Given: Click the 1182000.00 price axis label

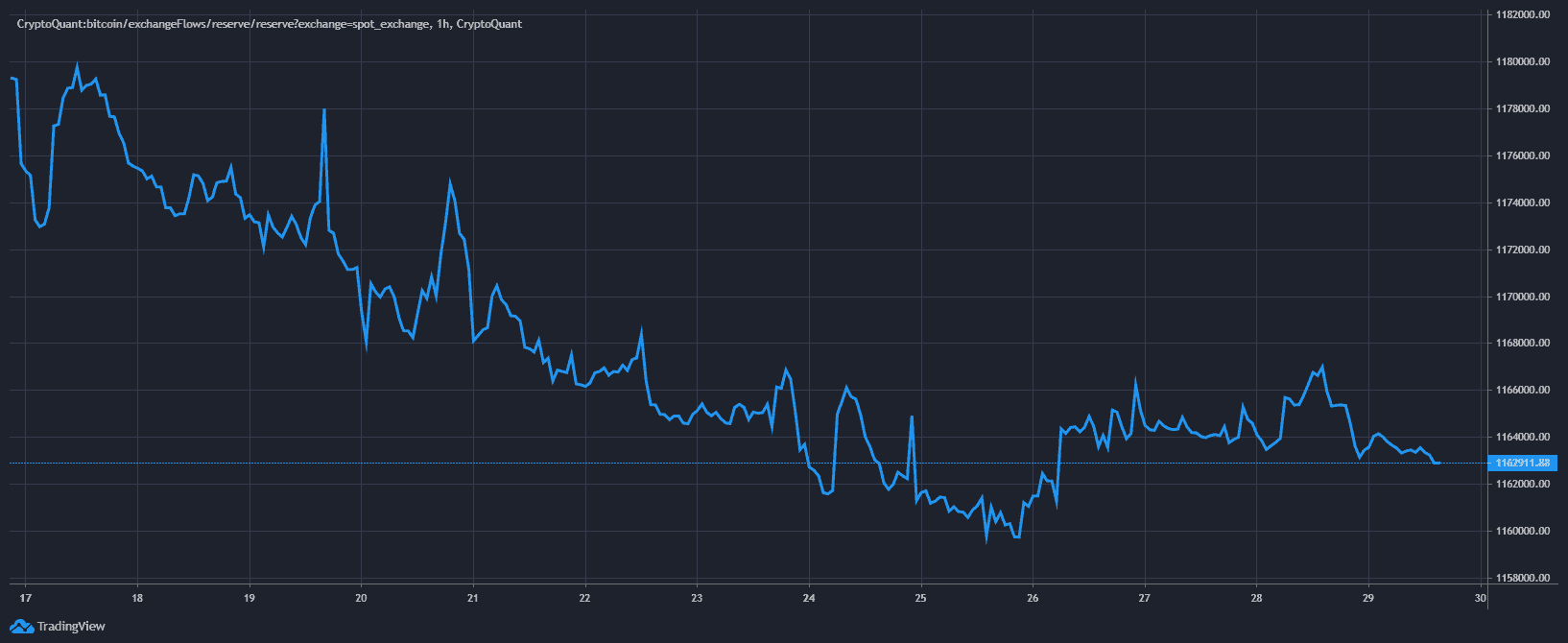Looking at the screenshot, I should coord(1523,15).
